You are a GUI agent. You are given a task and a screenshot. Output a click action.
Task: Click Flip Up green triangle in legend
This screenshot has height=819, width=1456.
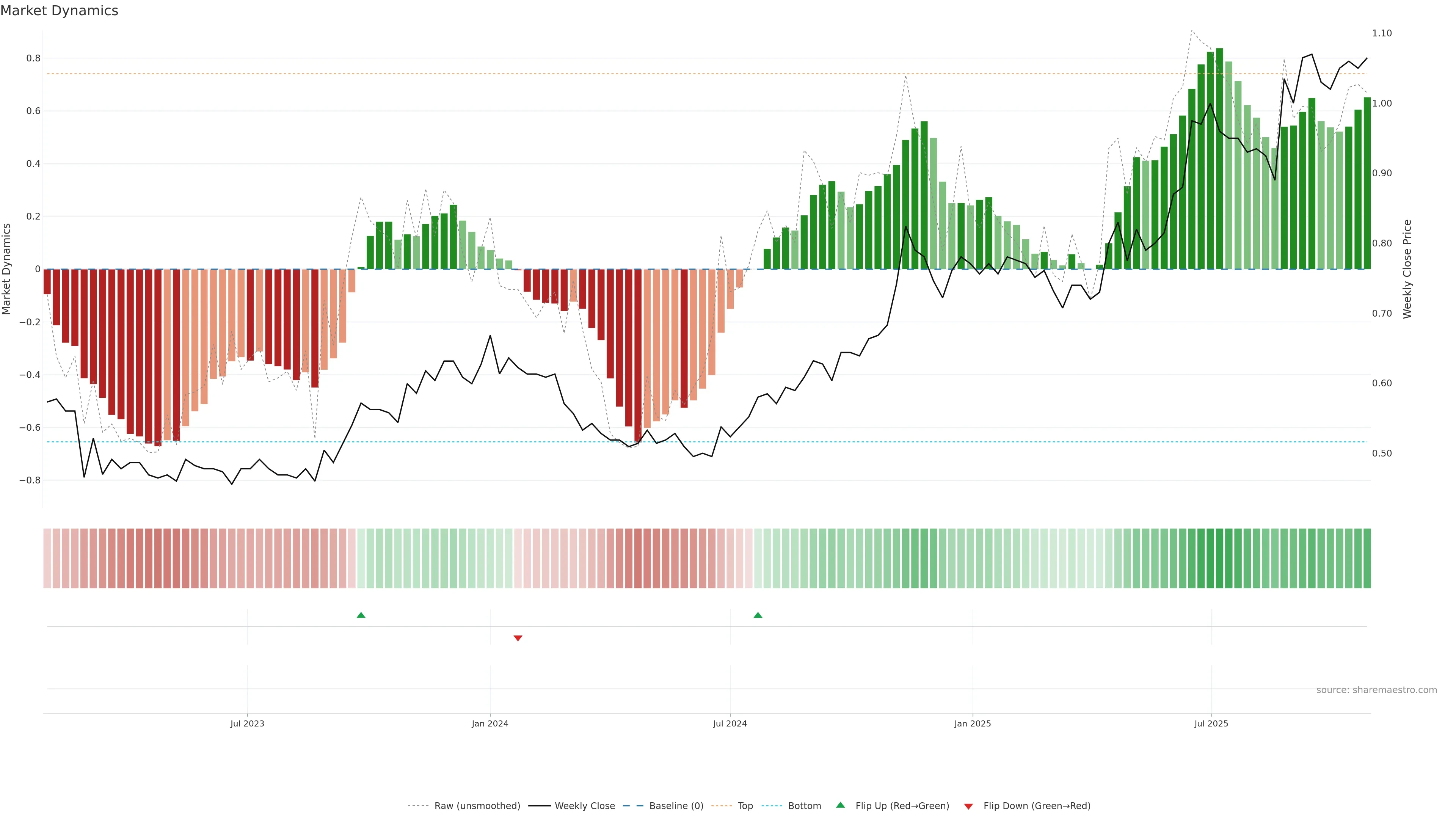click(841, 805)
